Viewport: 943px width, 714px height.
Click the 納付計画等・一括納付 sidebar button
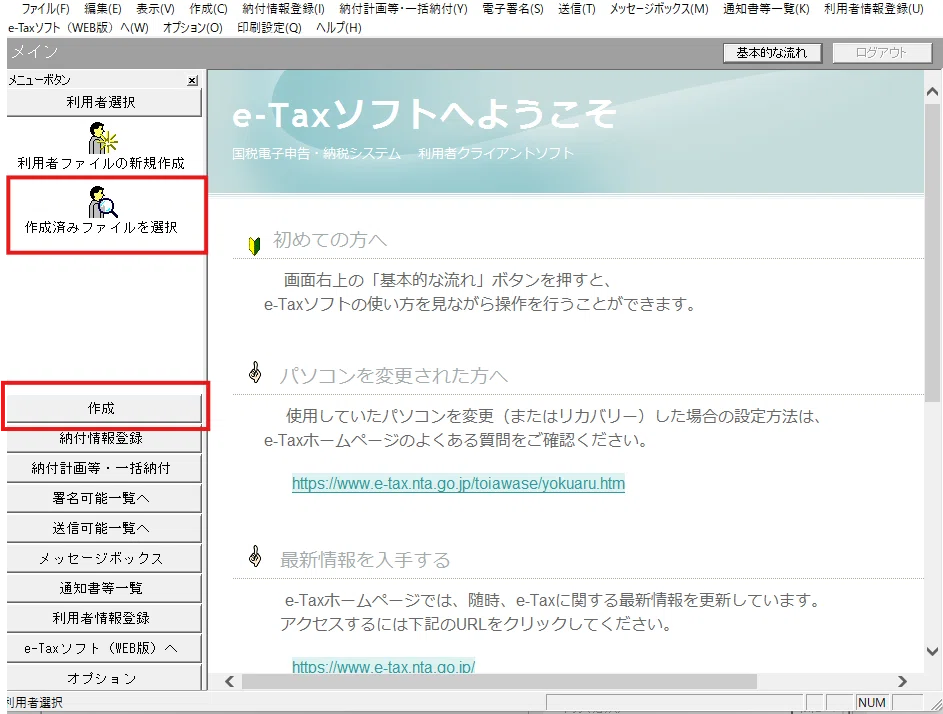(104, 469)
